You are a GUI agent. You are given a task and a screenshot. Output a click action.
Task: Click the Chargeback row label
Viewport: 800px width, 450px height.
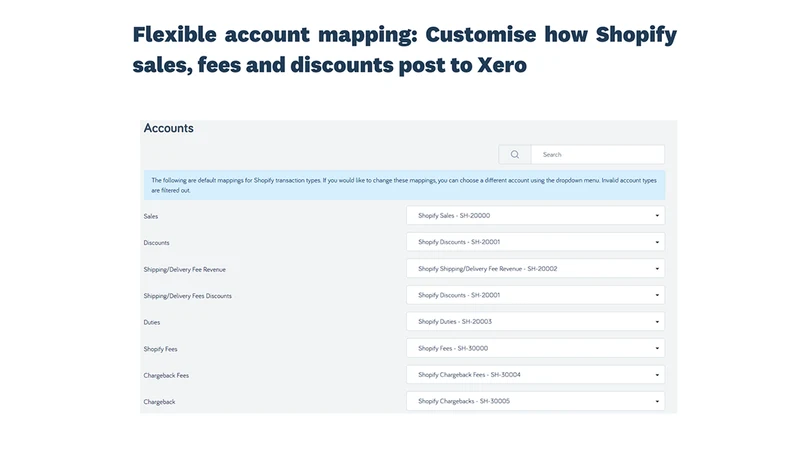coord(159,402)
